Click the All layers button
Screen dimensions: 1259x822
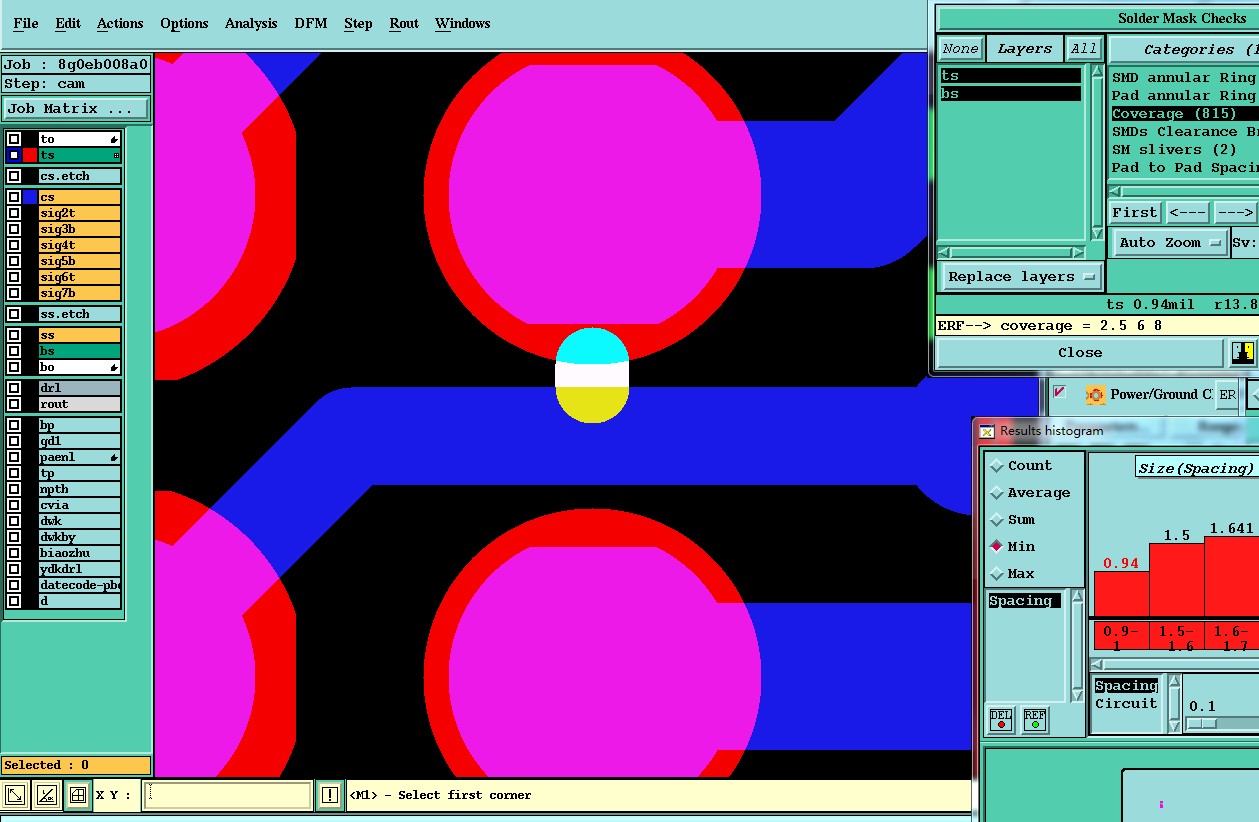[1084, 48]
